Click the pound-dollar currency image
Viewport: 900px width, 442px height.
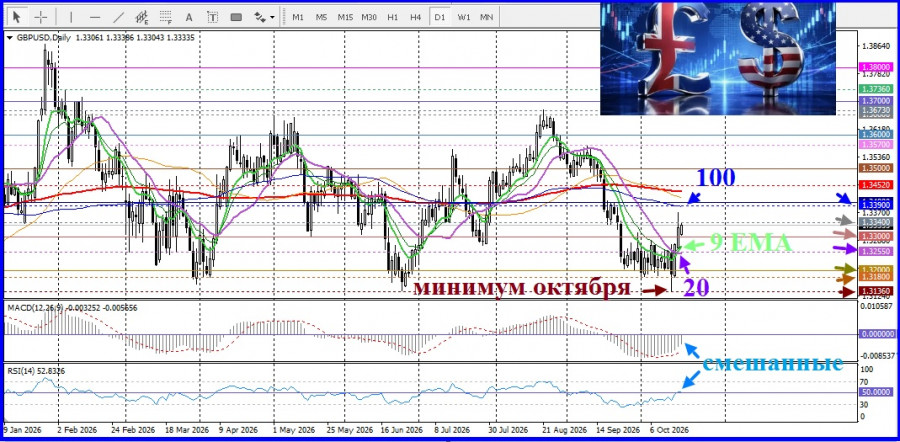click(x=718, y=58)
